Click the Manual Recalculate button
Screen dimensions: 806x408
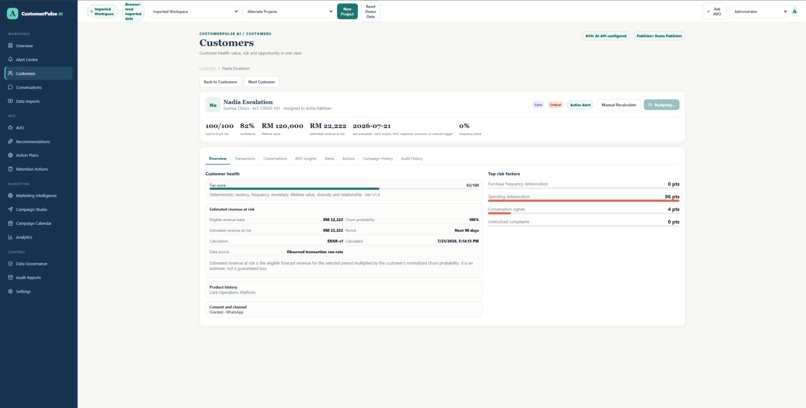coord(619,105)
